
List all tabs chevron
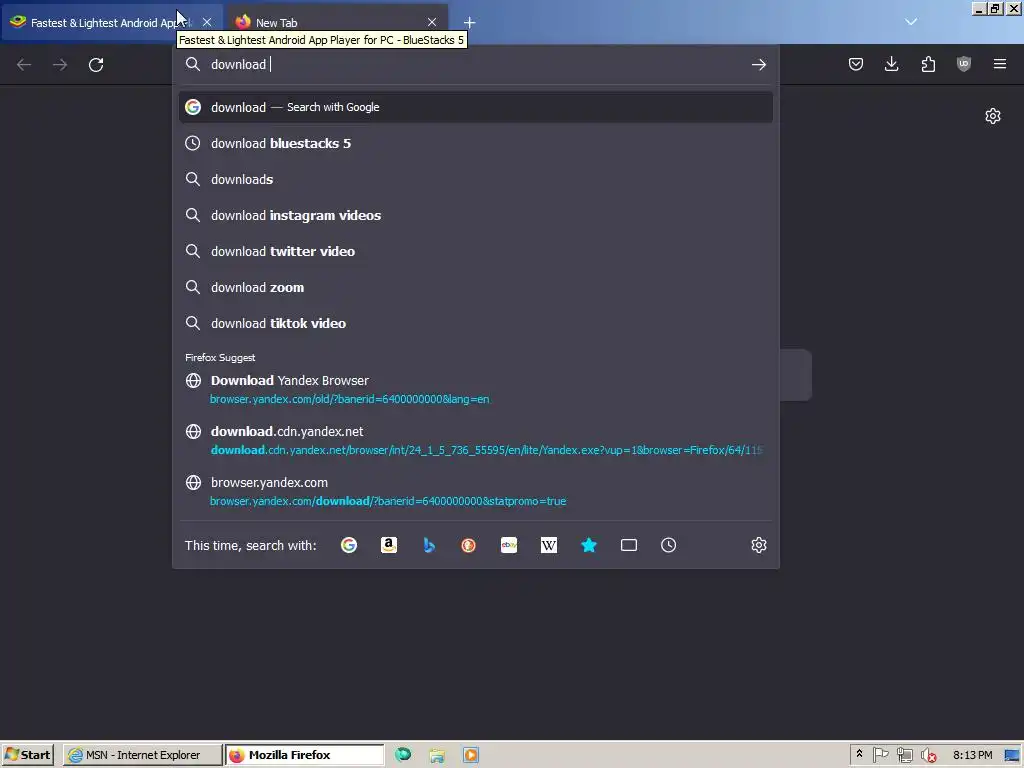click(x=911, y=22)
